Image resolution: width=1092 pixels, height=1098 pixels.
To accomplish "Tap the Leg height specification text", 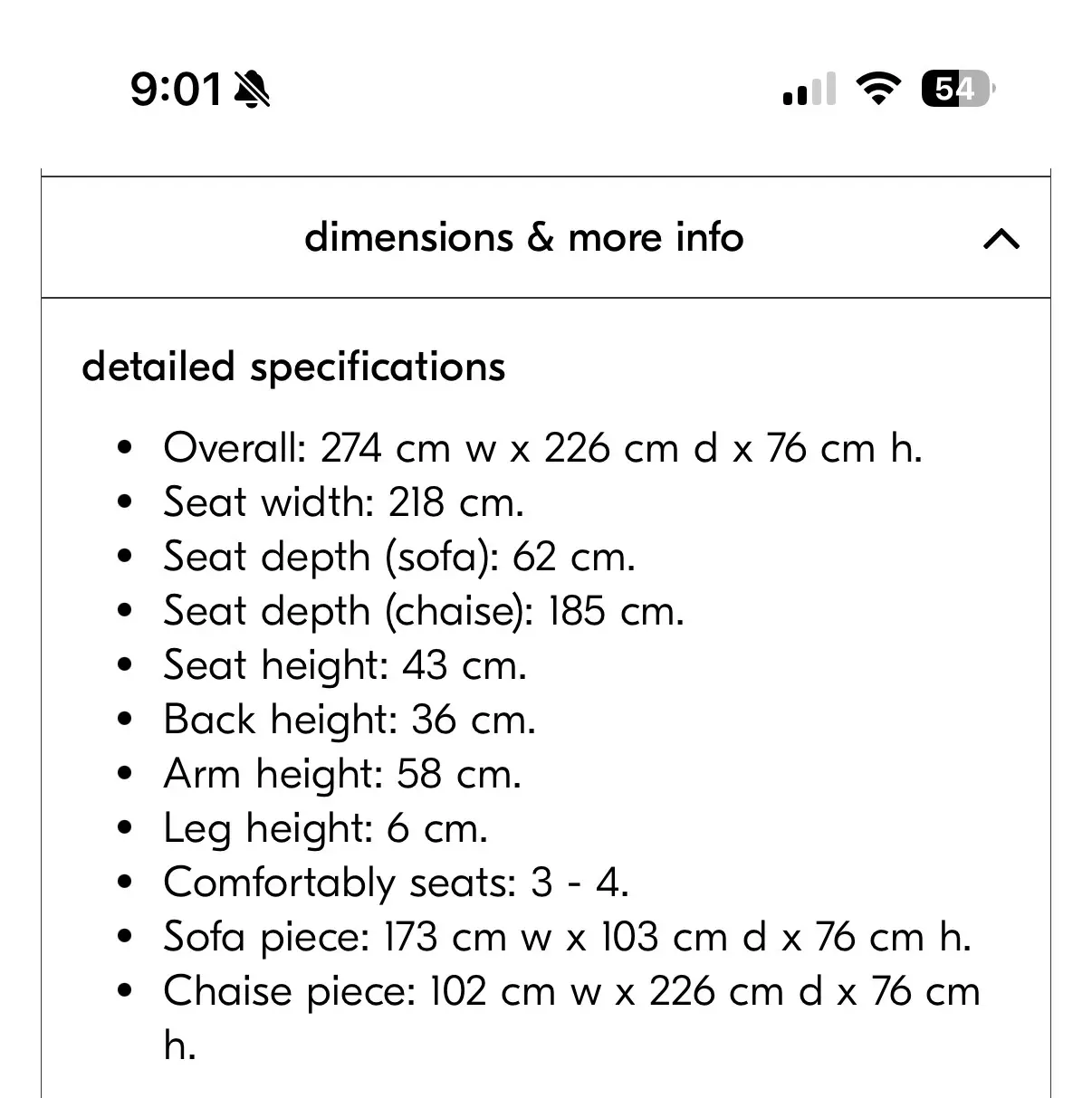I will pyautogui.click(x=325, y=828).
